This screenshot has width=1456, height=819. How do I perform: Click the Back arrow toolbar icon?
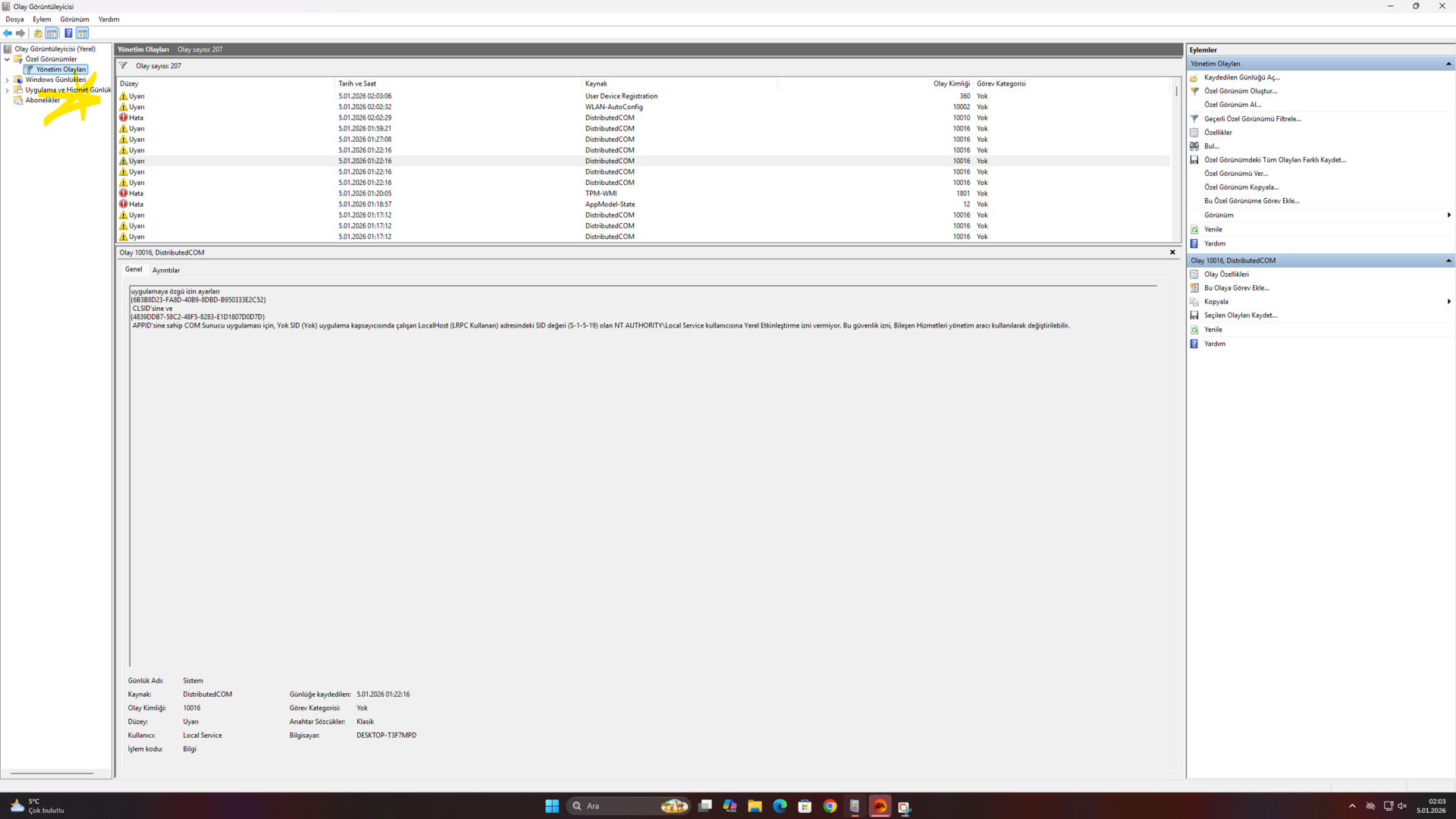[x=8, y=33]
